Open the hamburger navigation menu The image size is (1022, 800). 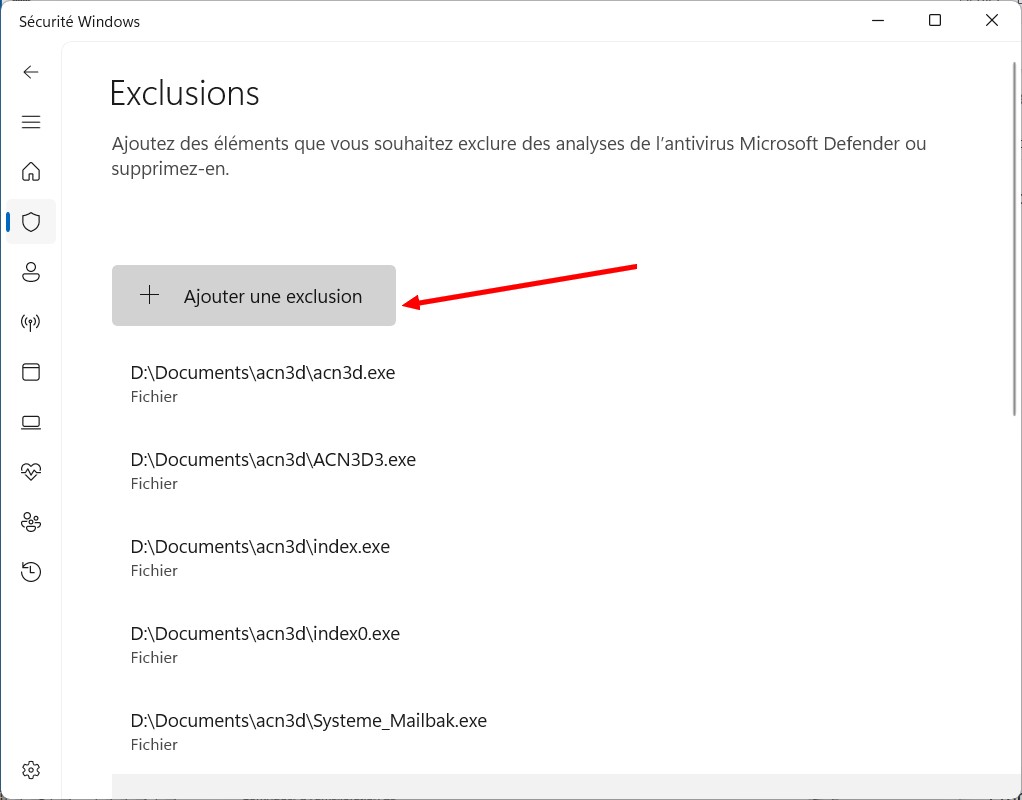click(31, 122)
